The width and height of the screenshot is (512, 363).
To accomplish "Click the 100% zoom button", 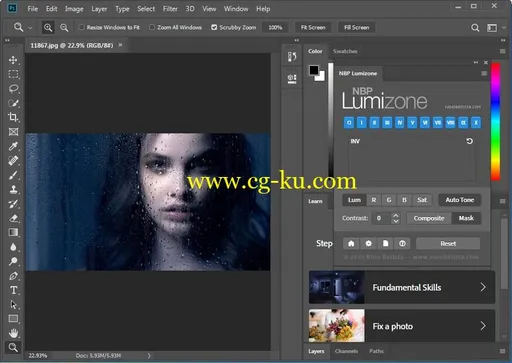I will tap(275, 27).
